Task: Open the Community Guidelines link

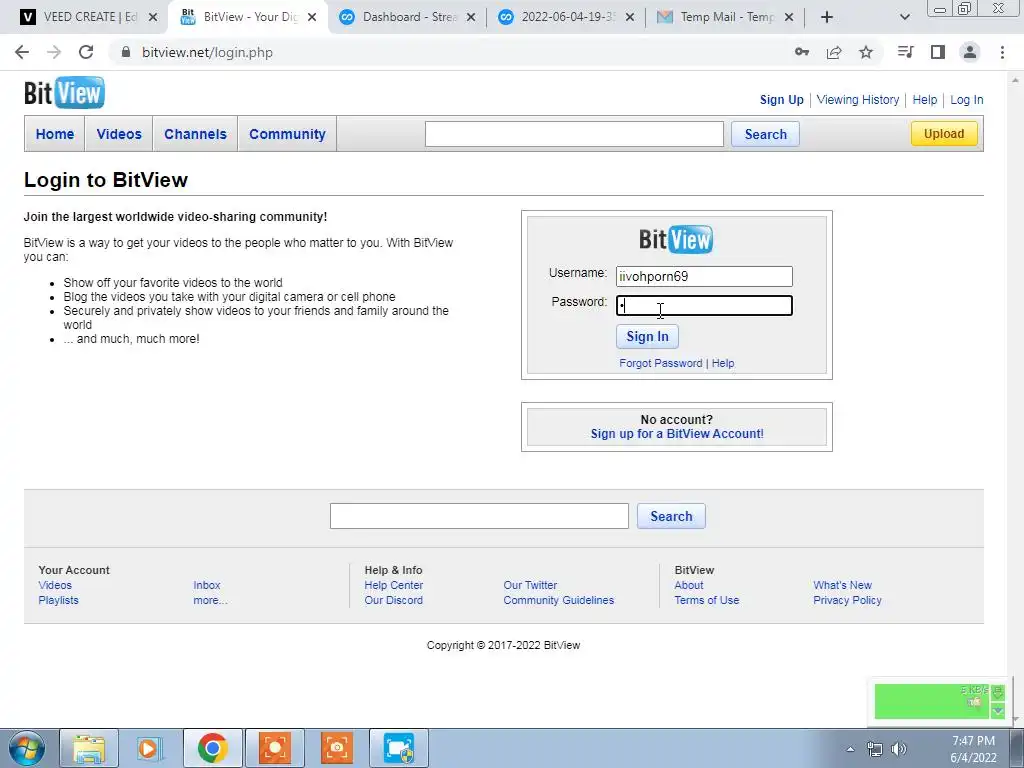Action: 558,600
